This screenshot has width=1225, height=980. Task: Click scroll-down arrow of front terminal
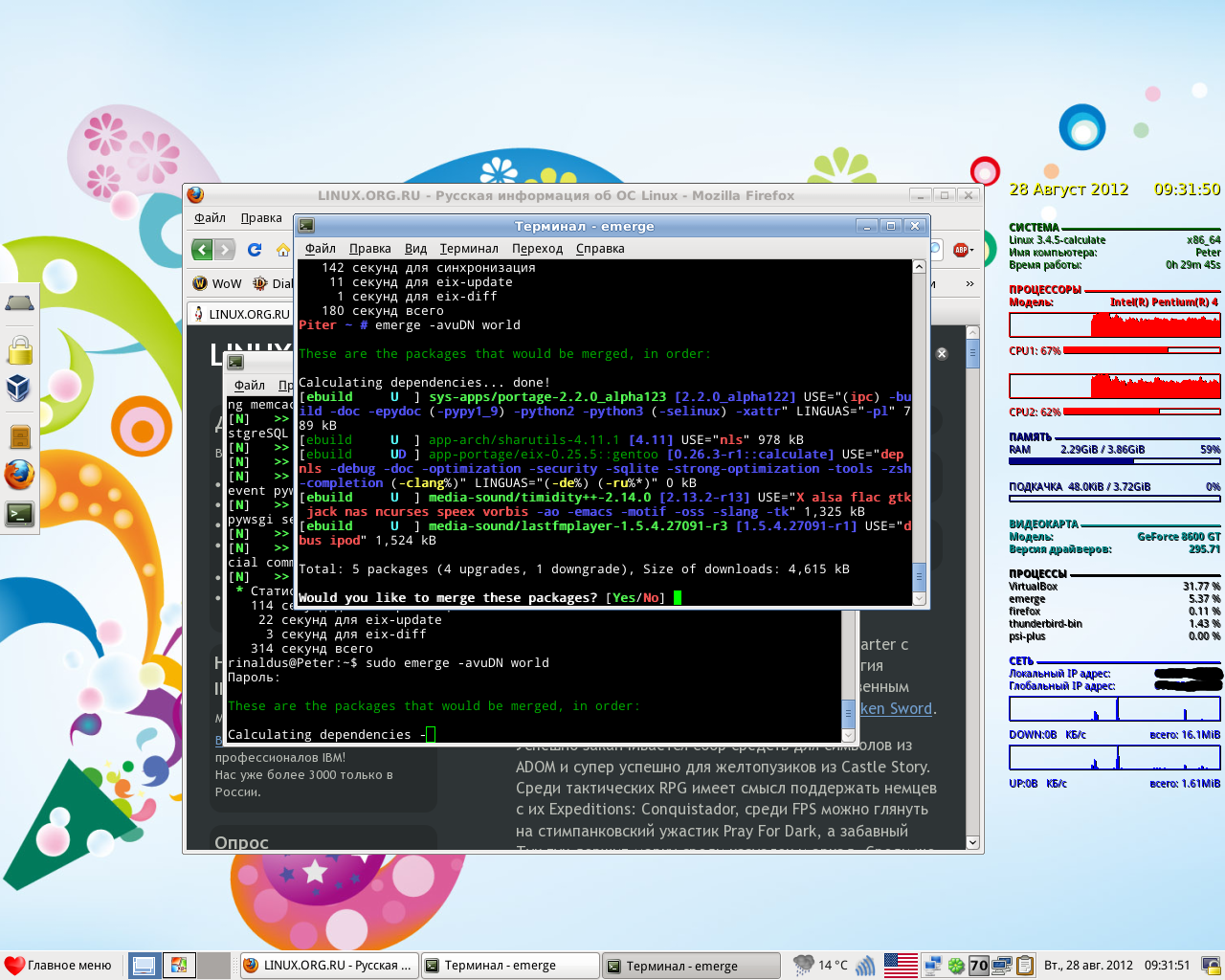click(920, 598)
